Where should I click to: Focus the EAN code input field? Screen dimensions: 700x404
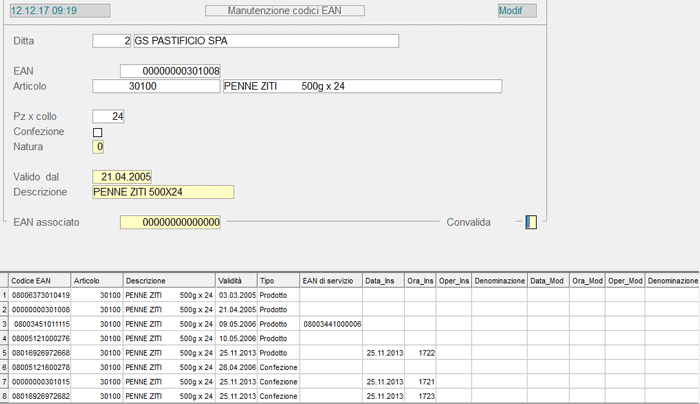[169, 71]
